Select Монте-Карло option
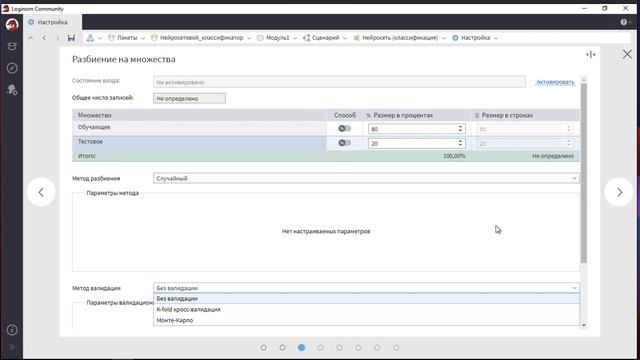Screen dimensions: 640x360 click(366, 320)
